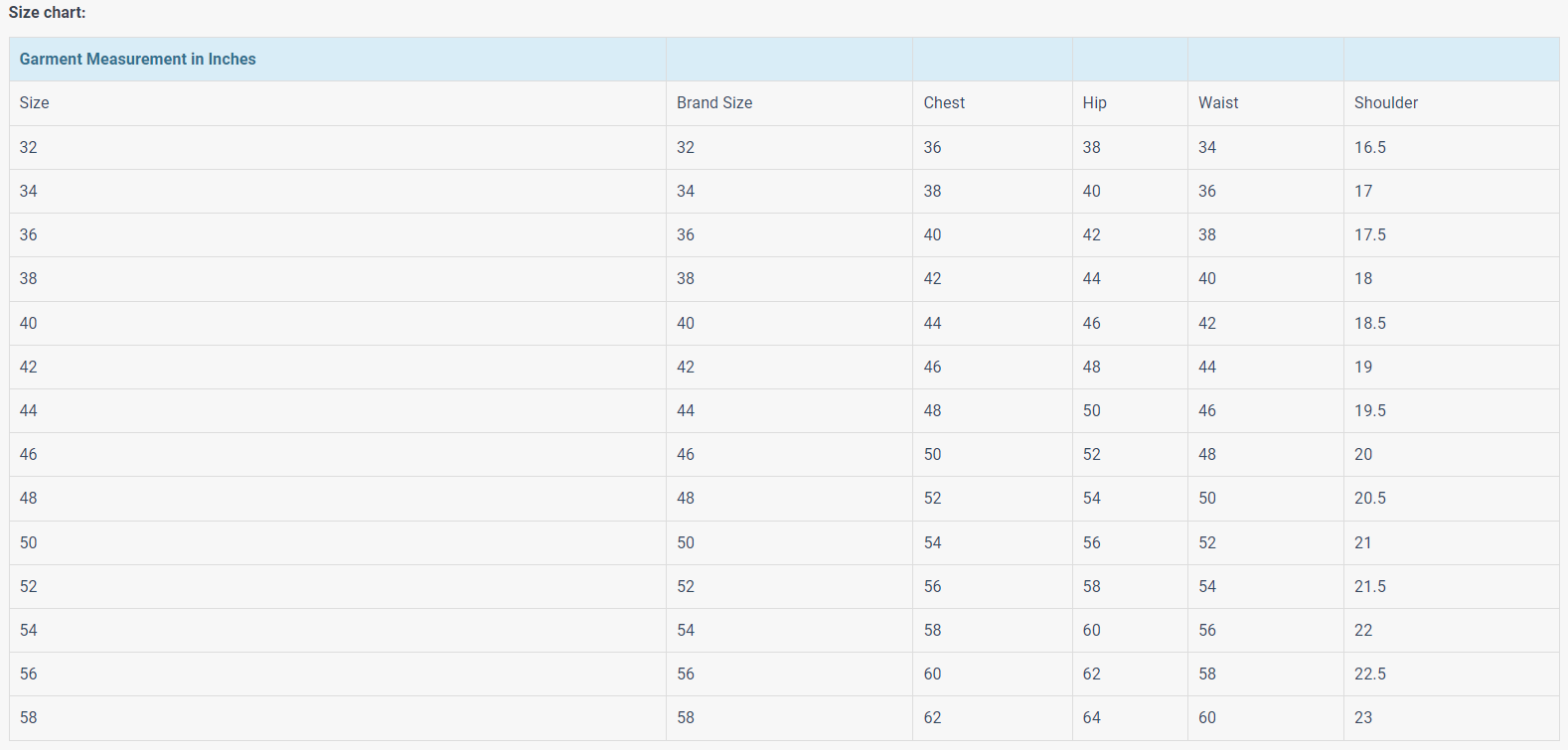Screen dimensions: 1568x750
Task: Click shoulder value 21 in size 50 row
Action: 1363,543
